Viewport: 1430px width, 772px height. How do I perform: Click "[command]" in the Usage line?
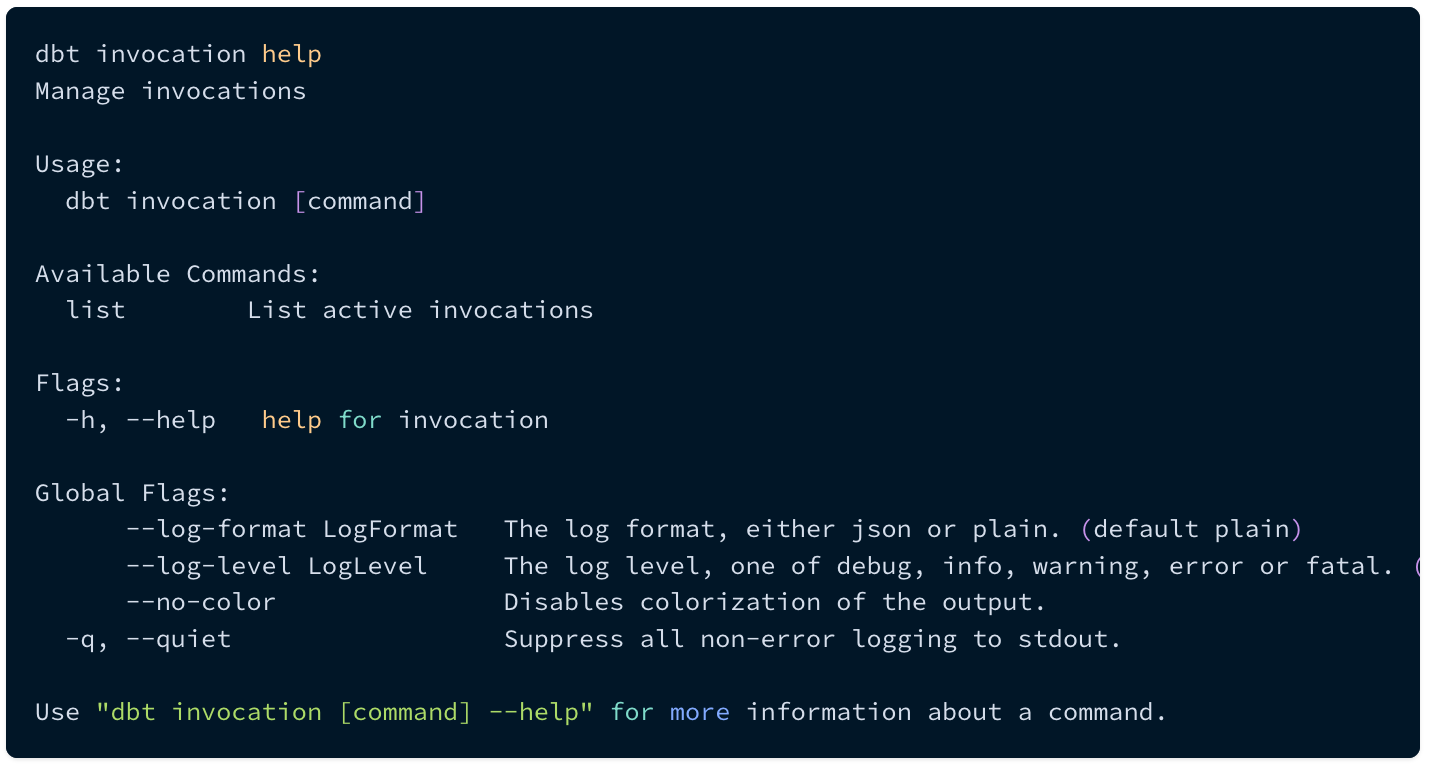360,201
